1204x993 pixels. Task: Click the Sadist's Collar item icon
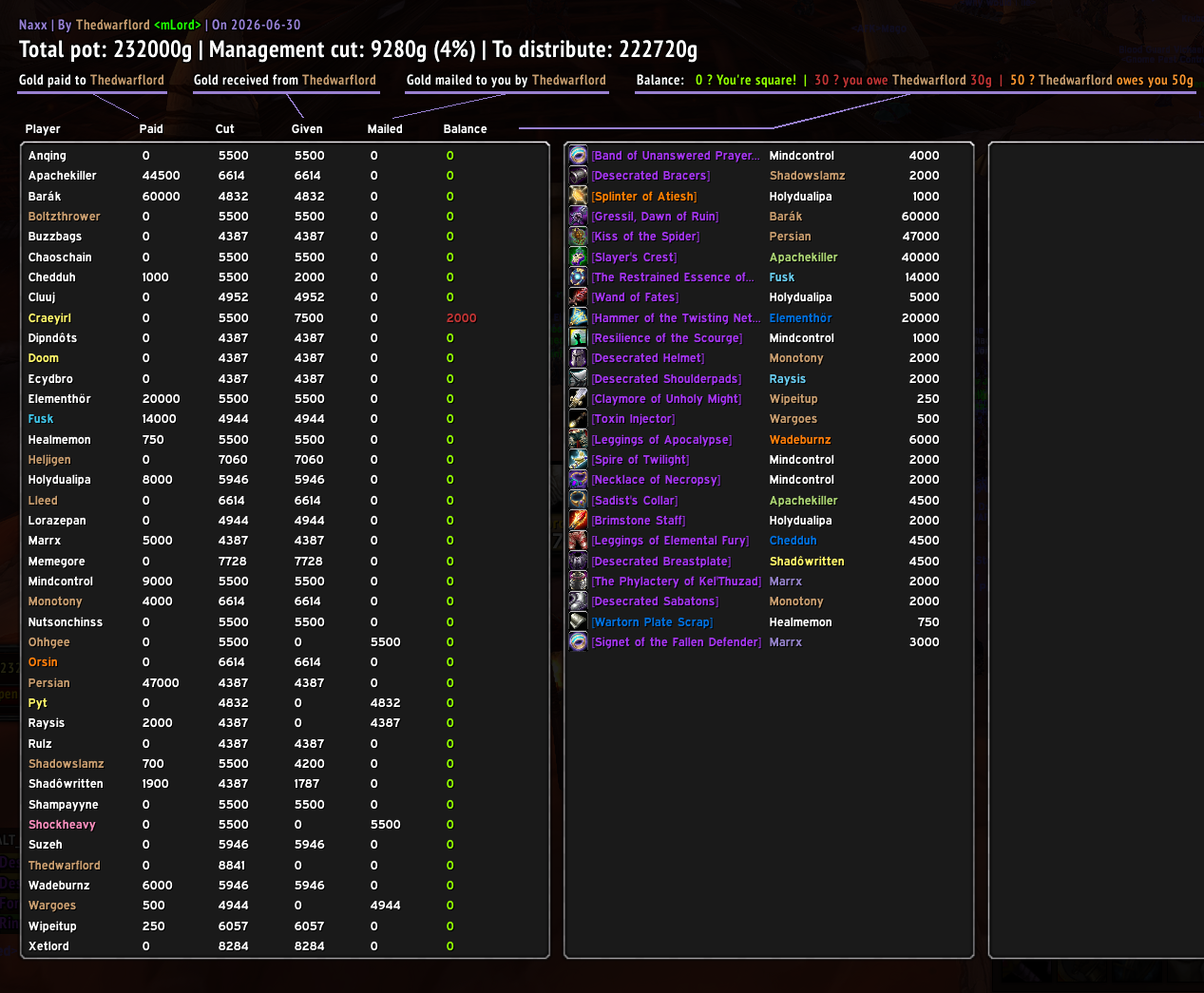point(578,500)
